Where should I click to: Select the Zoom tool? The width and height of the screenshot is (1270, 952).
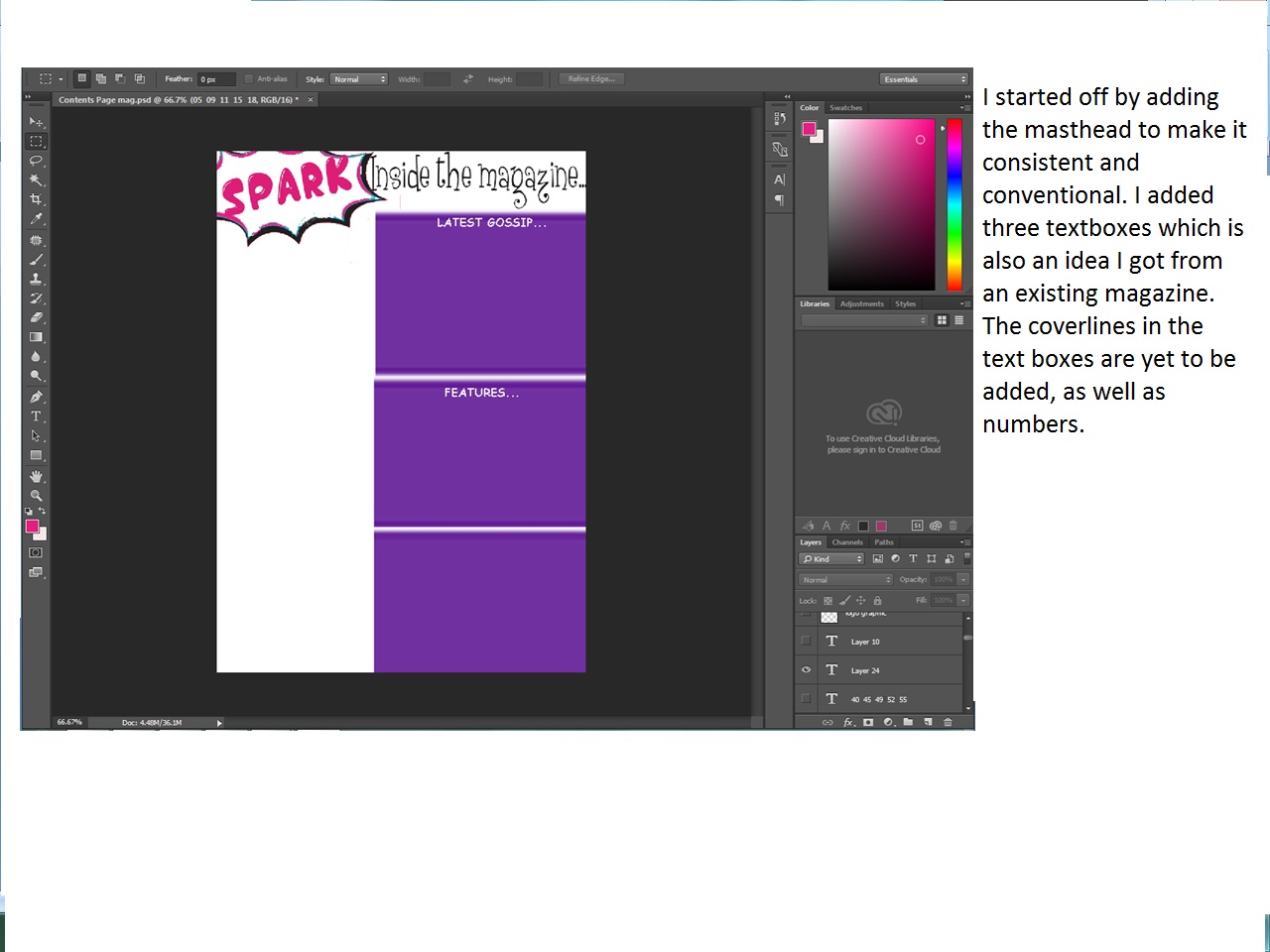click(36, 496)
